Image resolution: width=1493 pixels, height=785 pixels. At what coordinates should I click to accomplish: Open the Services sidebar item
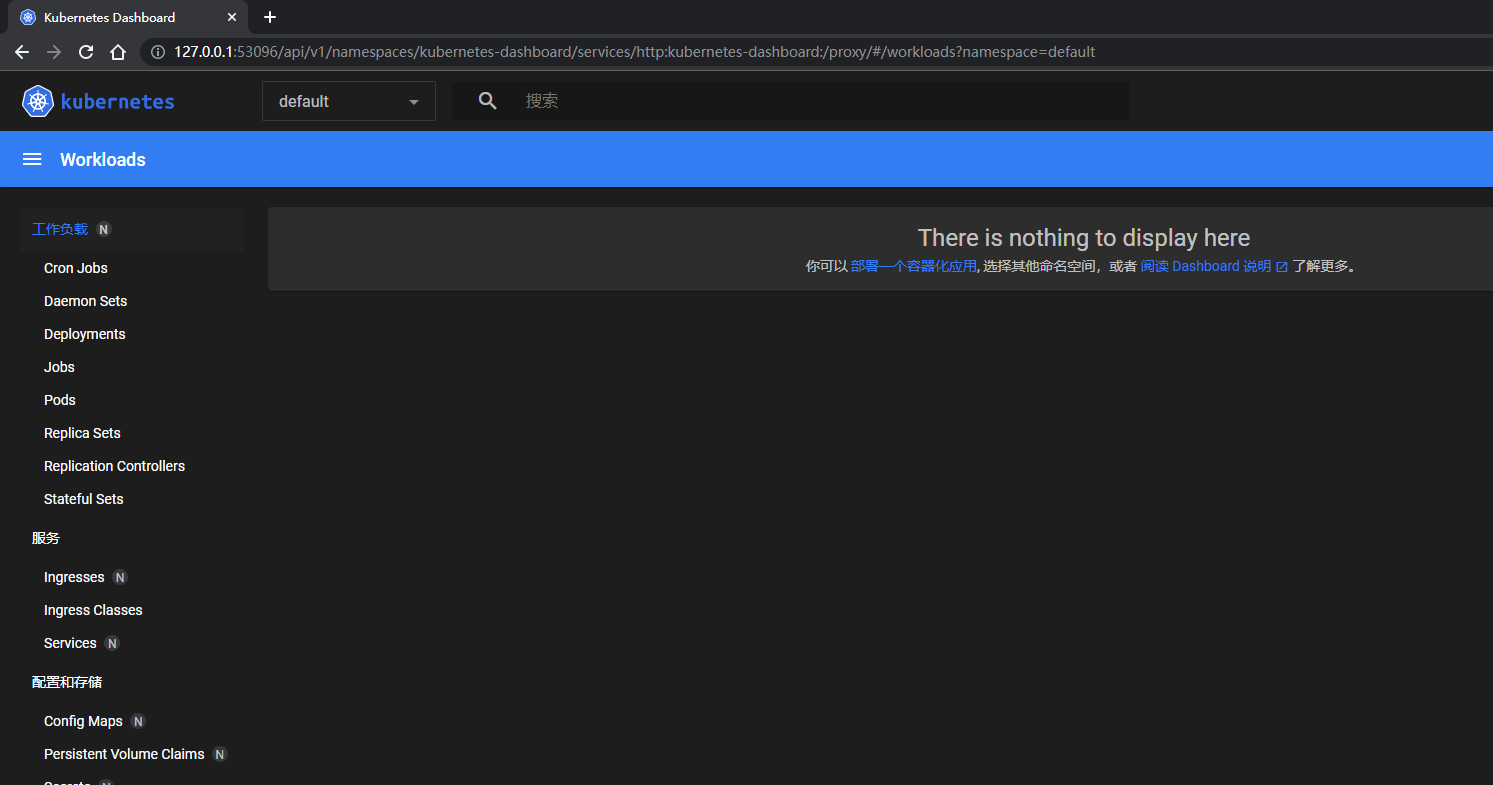click(70, 643)
